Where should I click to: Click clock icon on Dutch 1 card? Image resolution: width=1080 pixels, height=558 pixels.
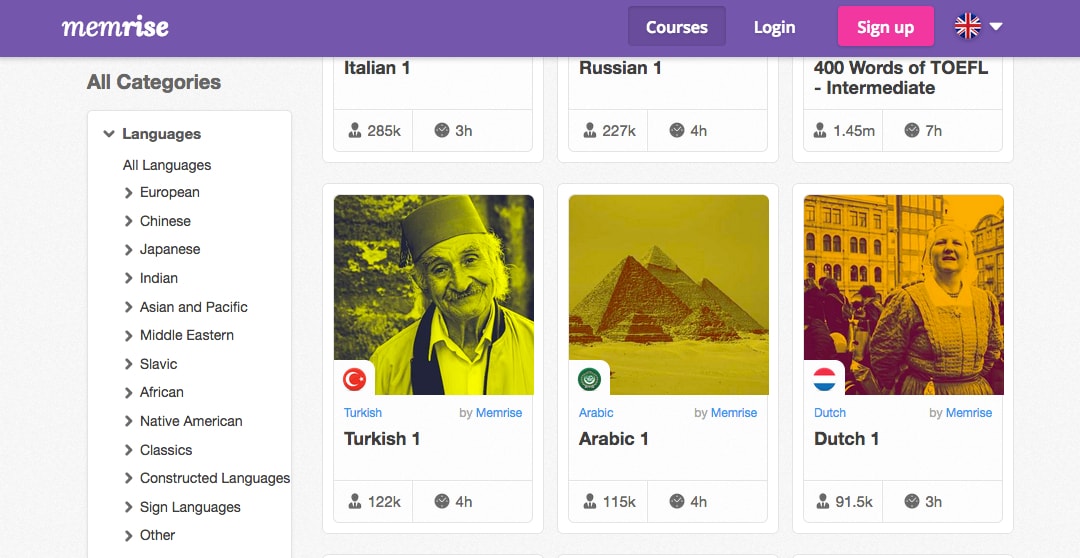912,502
